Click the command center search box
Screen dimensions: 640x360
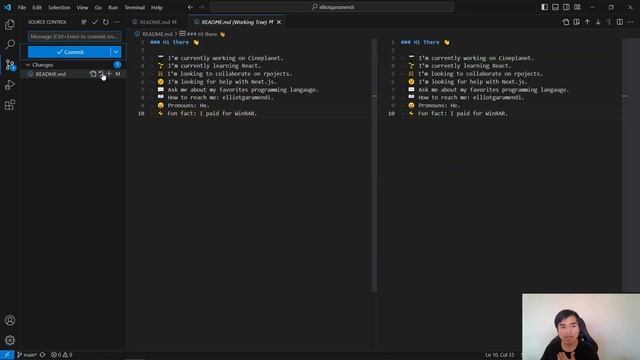pyautogui.click(x=332, y=7)
